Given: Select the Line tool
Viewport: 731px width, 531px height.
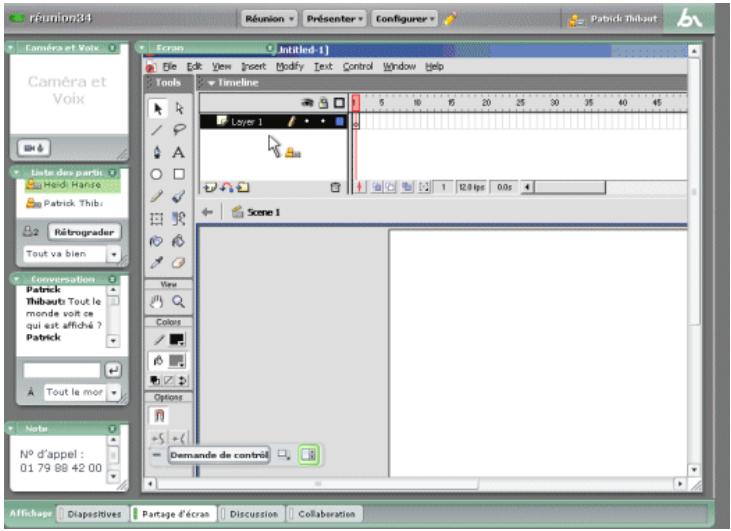Looking at the screenshot, I should point(157,130).
